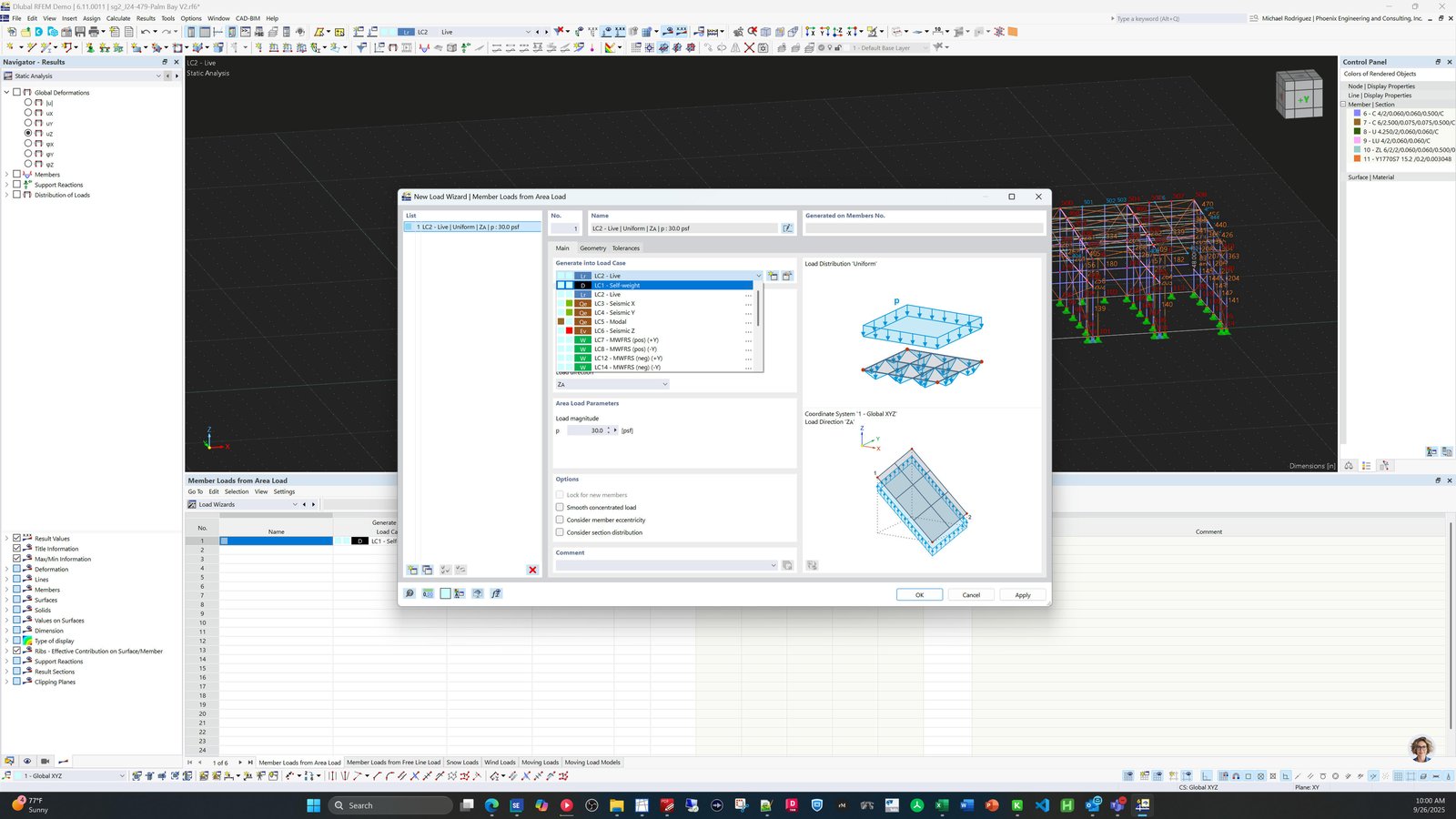The height and width of the screenshot is (819, 1456).
Task: Choose LC3 - Seismic X from dropdown list
Action: click(655, 303)
